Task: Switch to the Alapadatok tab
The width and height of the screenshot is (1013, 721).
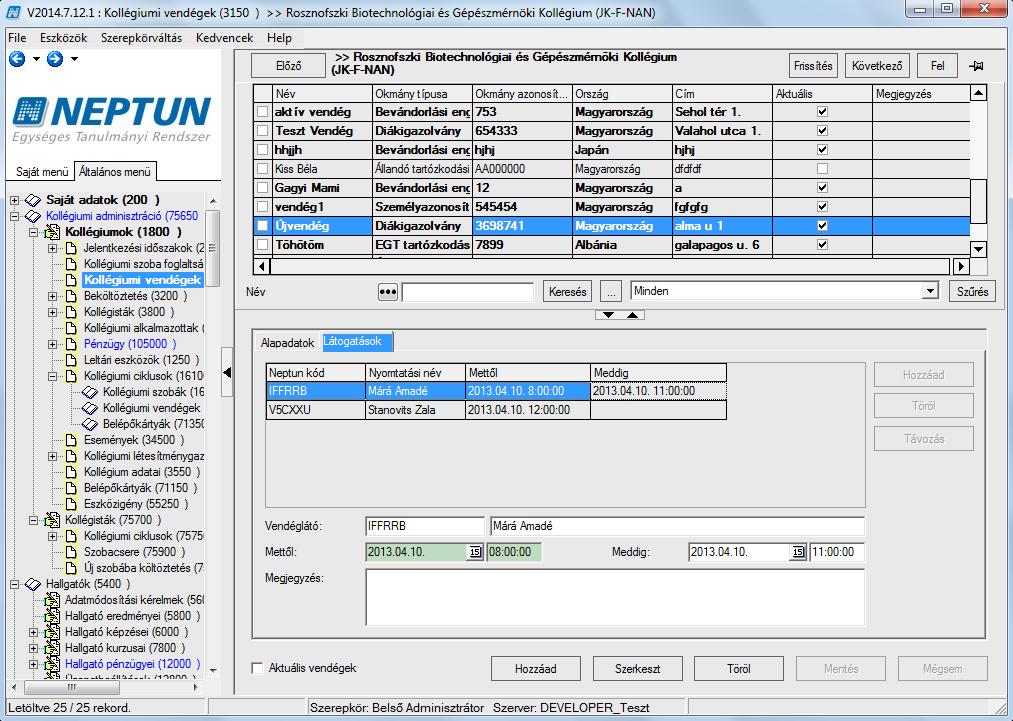Action: (x=287, y=343)
